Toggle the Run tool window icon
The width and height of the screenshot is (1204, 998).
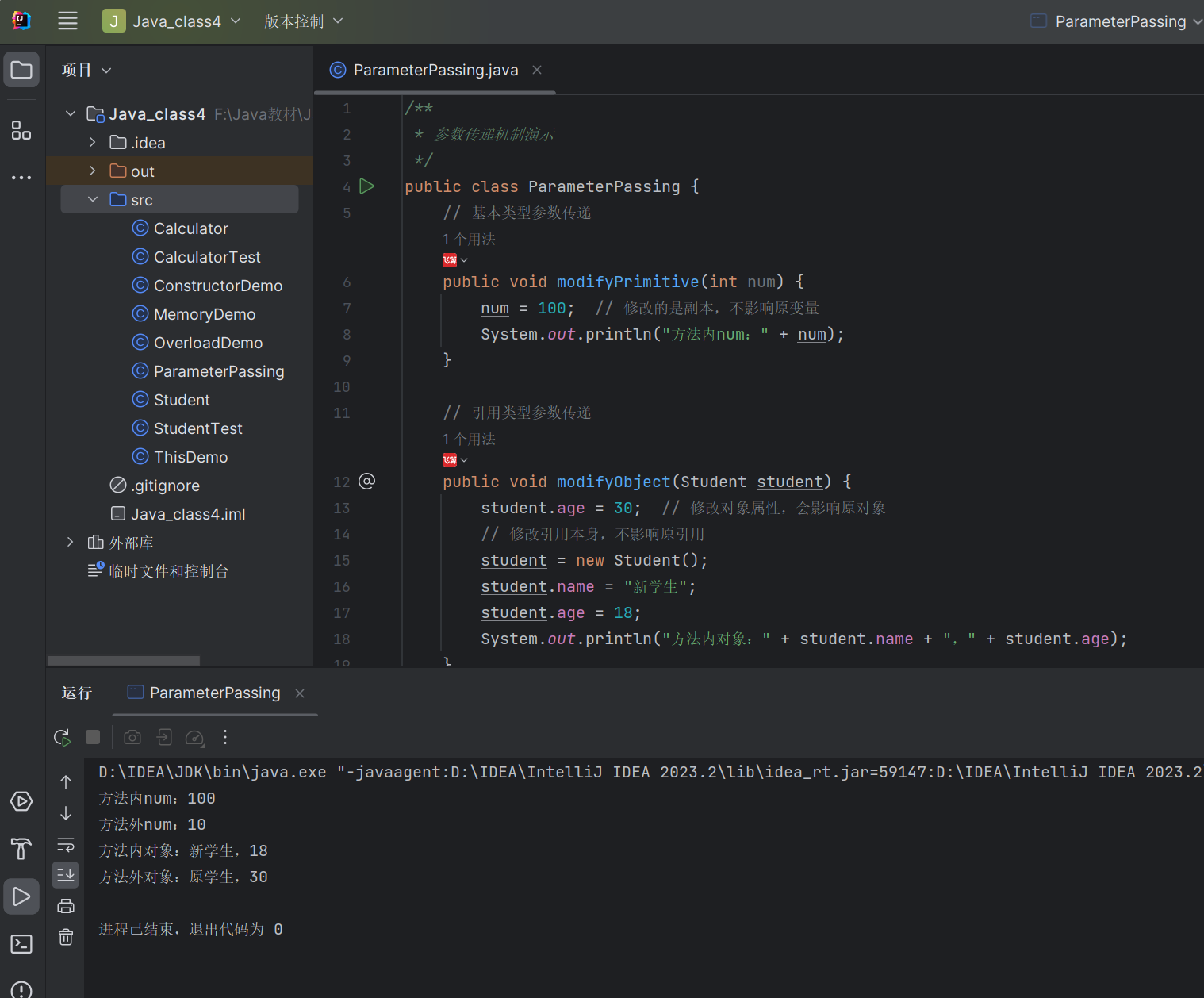21,896
